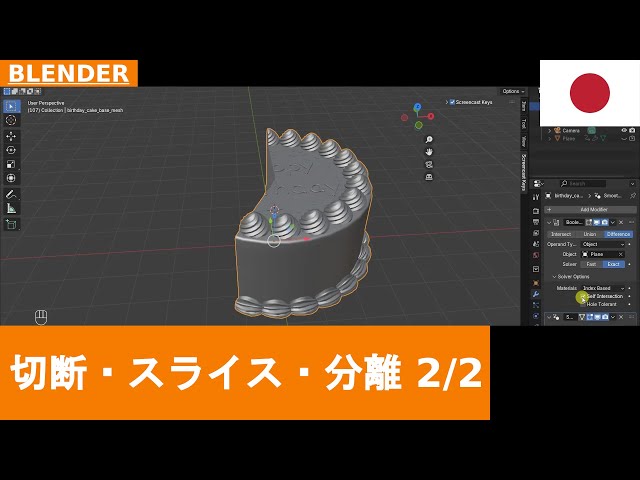Screen dimensions: 640x480
Task: Open the Render properties tab icon
Action: pos(536,211)
